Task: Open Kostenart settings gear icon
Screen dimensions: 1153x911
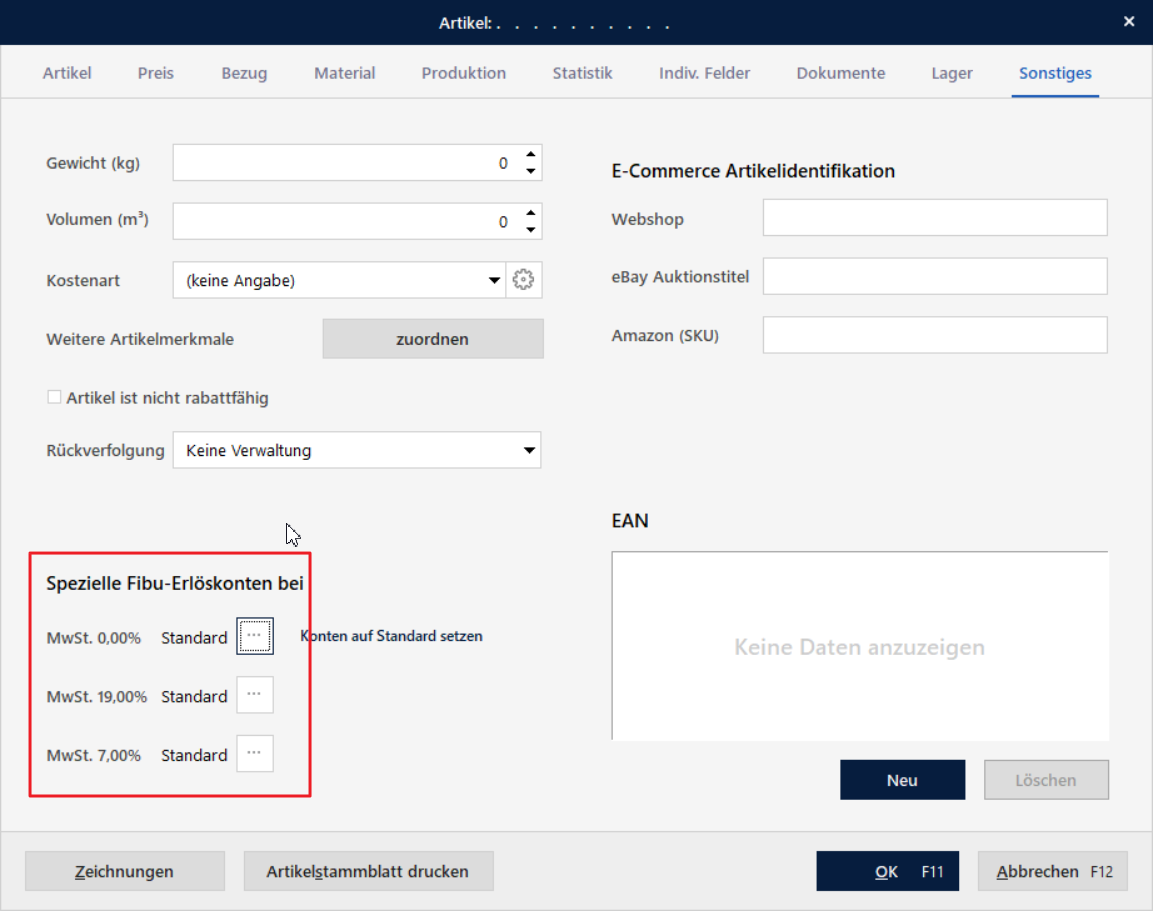Action: click(524, 280)
